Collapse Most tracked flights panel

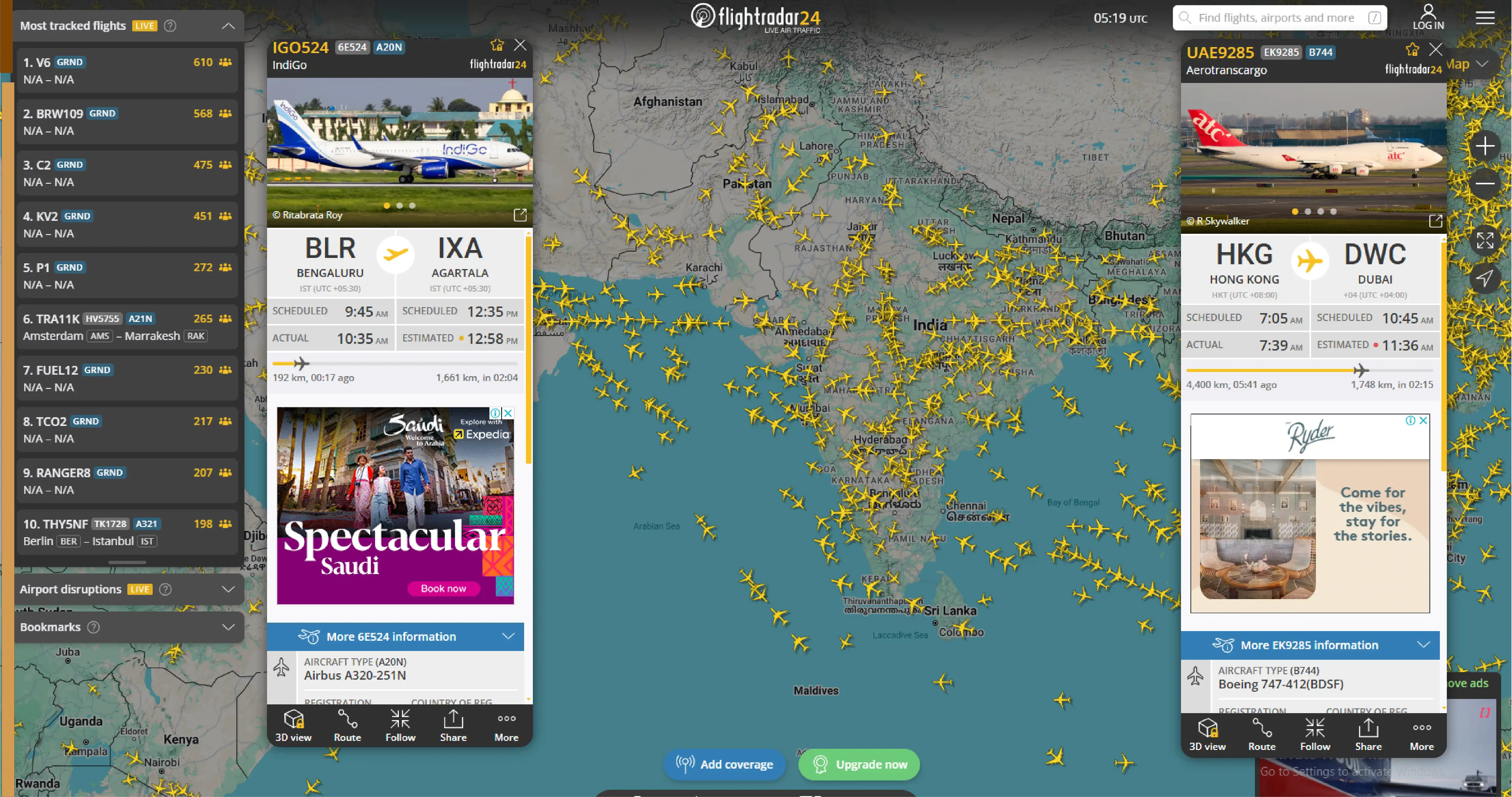[228, 26]
